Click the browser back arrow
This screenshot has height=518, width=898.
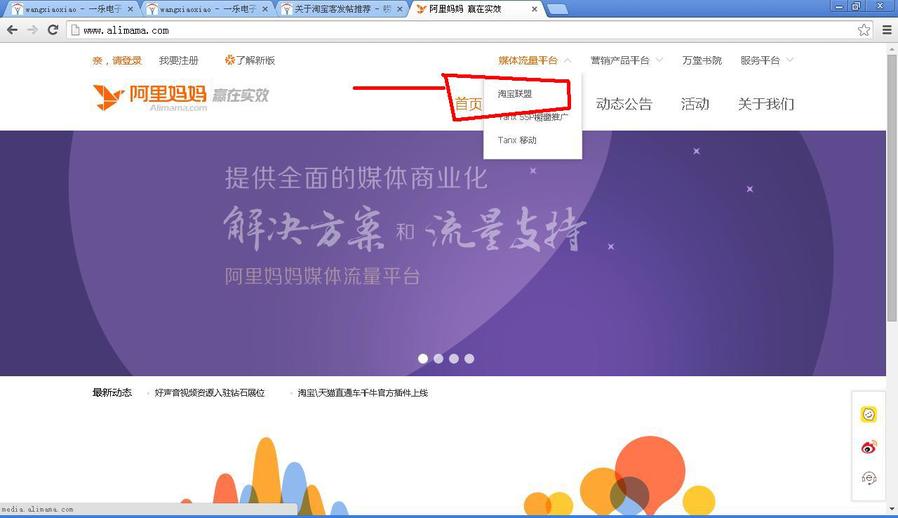[12, 30]
